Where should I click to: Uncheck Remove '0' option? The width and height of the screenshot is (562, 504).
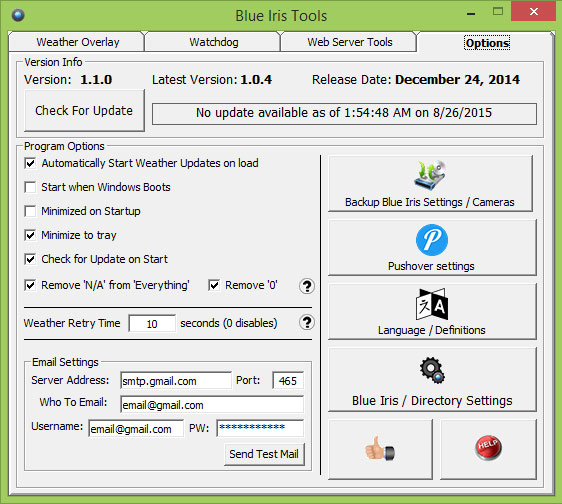pyautogui.click(x=214, y=285)
